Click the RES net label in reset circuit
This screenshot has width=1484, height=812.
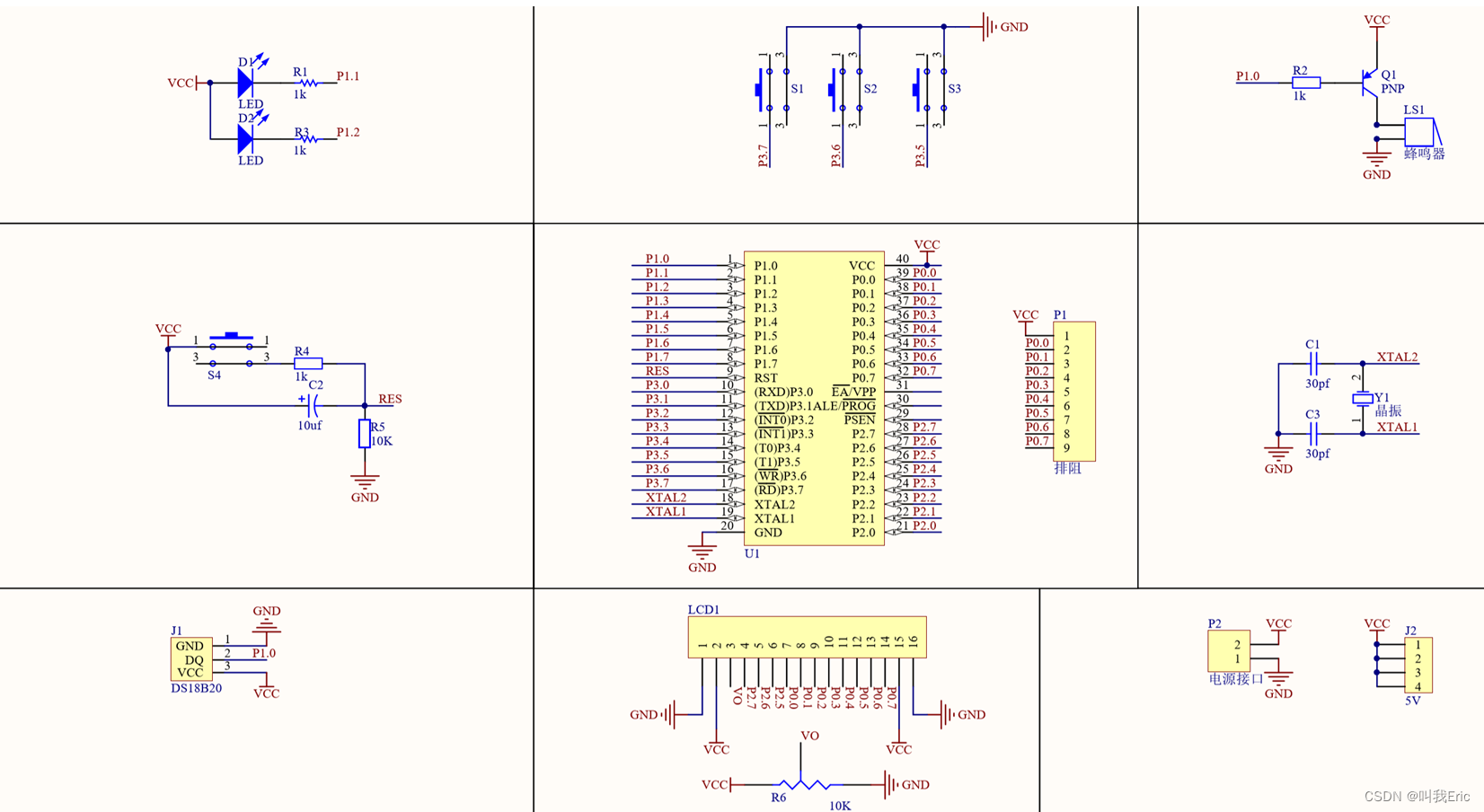pos(390,399)
